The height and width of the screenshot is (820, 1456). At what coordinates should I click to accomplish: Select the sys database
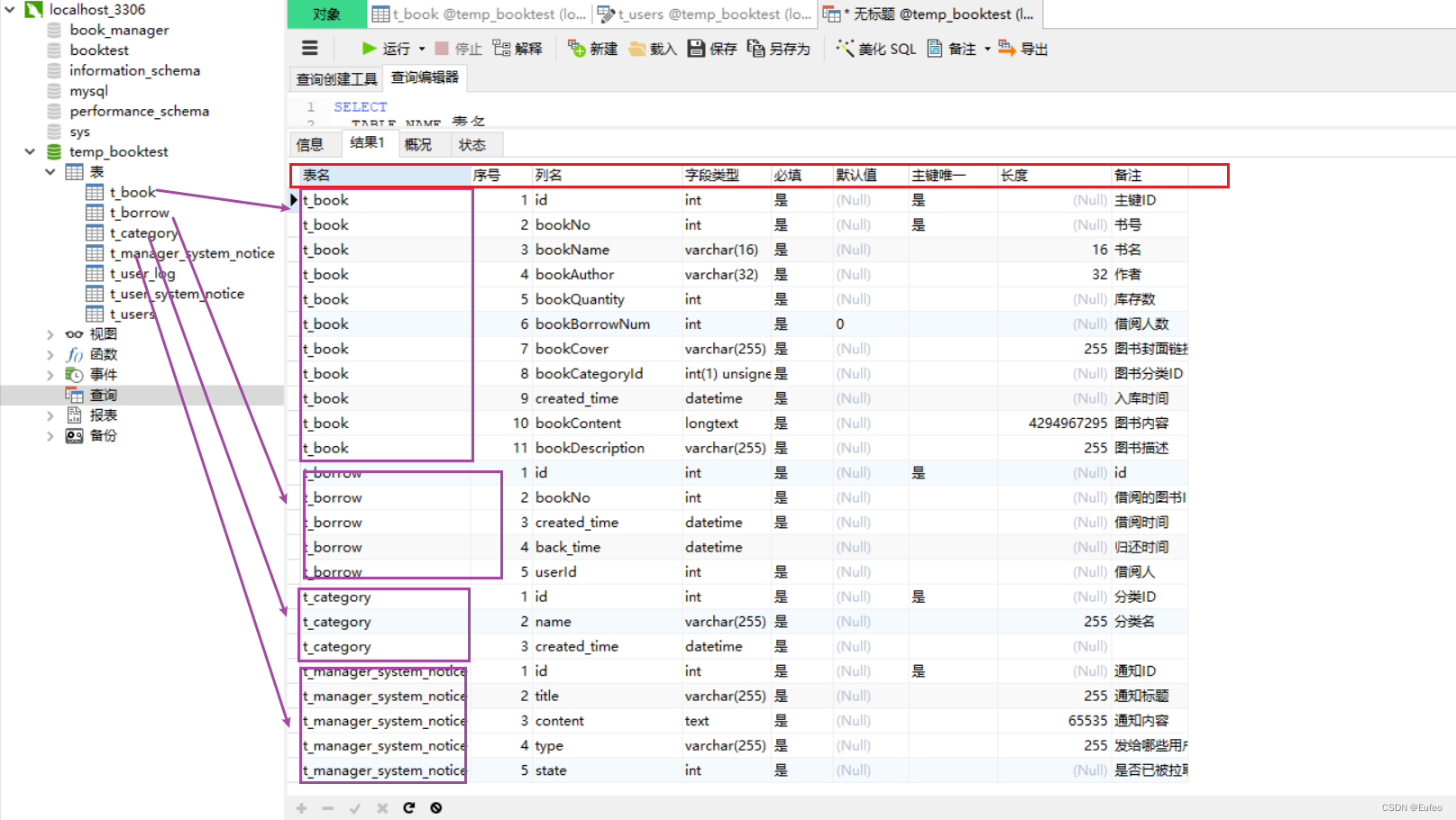click(x=79, y=132)
